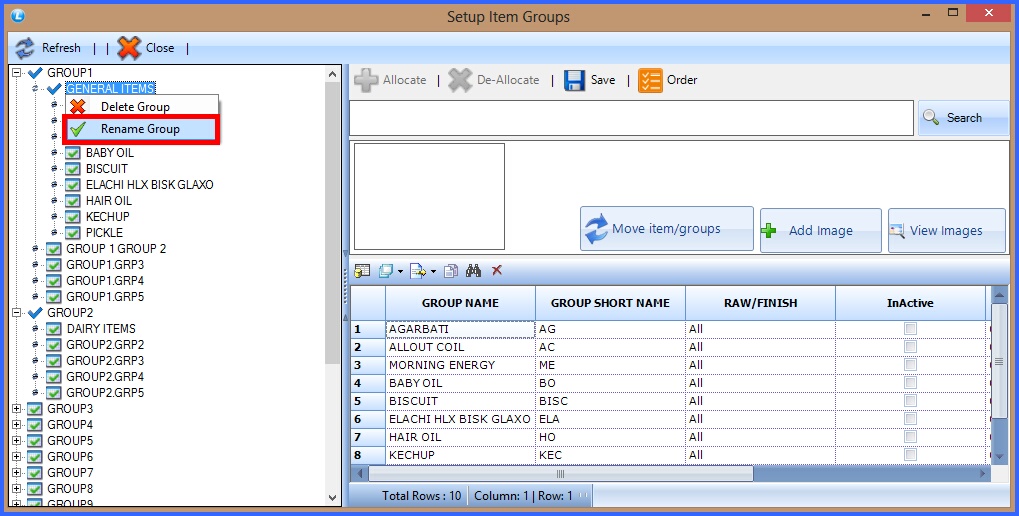Image resolution: width=1019 pixels, height=516 pixels.
Task: Tick the InActive checkbox for AGARBATI row
Action: point(910,329)
